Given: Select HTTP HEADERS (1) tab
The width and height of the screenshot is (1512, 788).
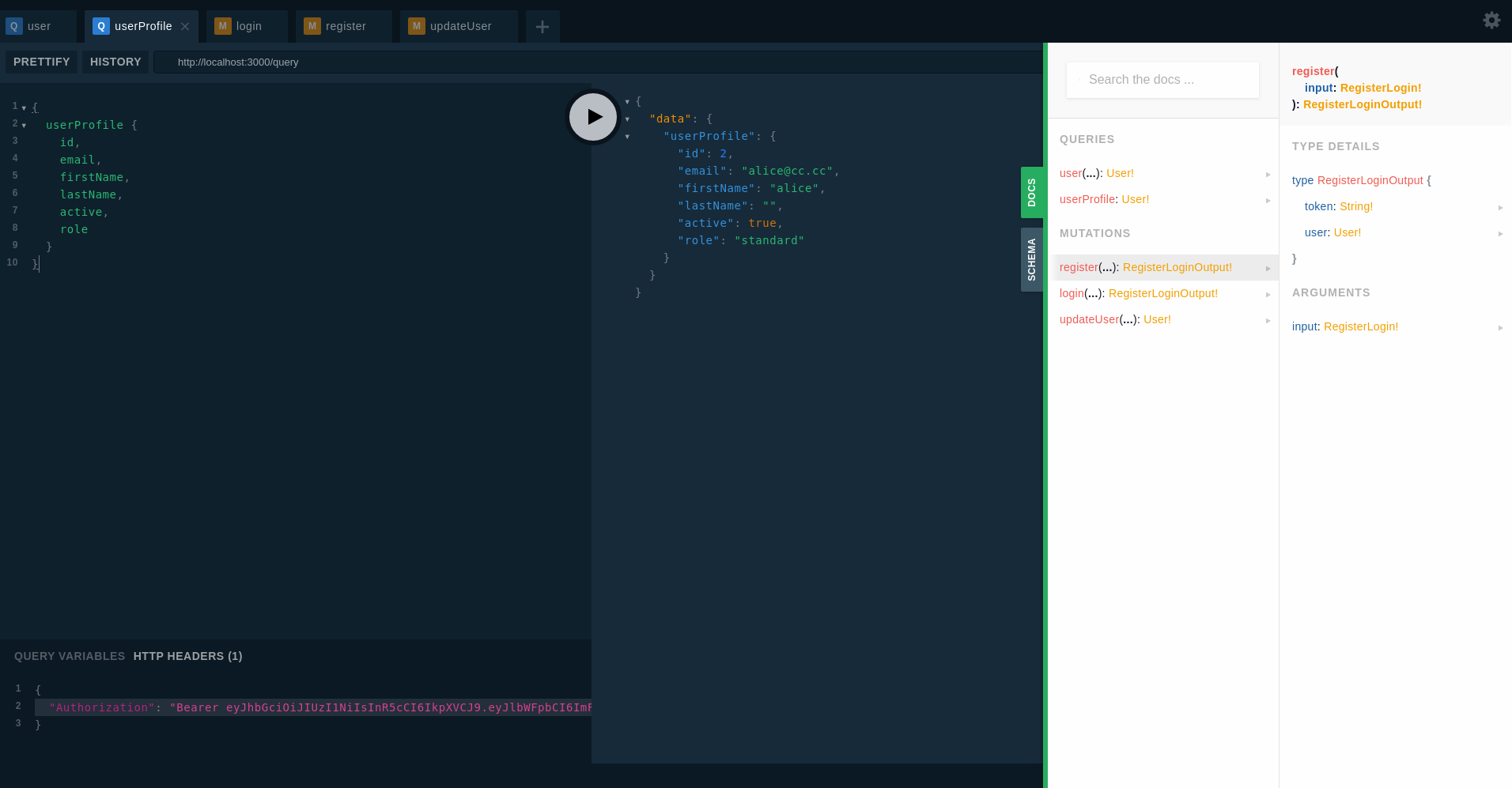Looking at the screenshot, I should click(x=188, y=656).
